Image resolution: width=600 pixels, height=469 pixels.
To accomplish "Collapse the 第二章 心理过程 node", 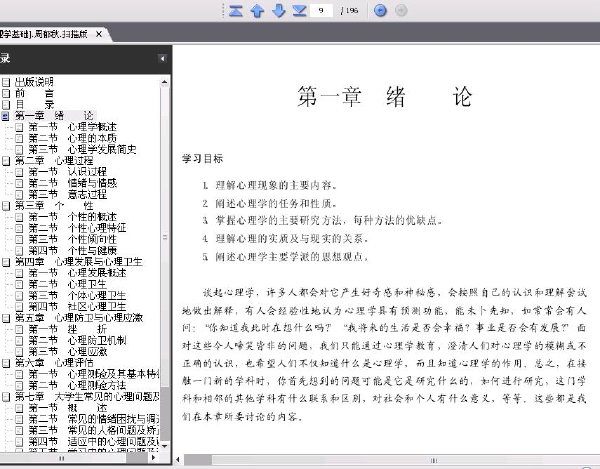I will [x=6, y=161].
